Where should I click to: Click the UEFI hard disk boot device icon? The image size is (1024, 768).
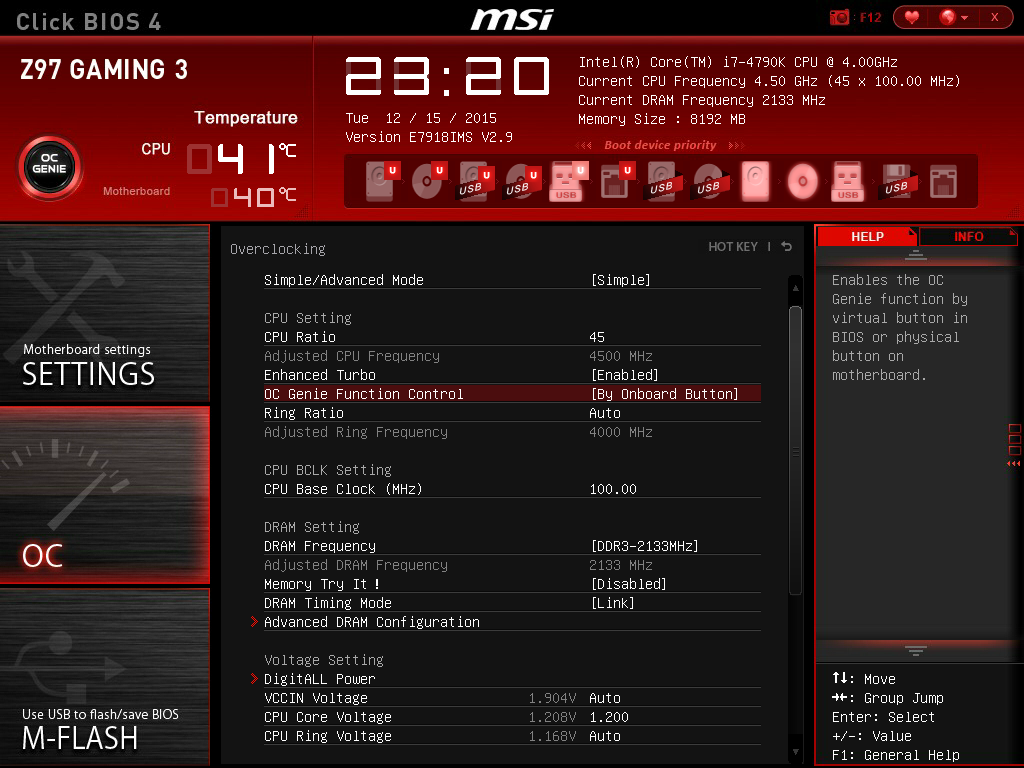coord(381,181)
